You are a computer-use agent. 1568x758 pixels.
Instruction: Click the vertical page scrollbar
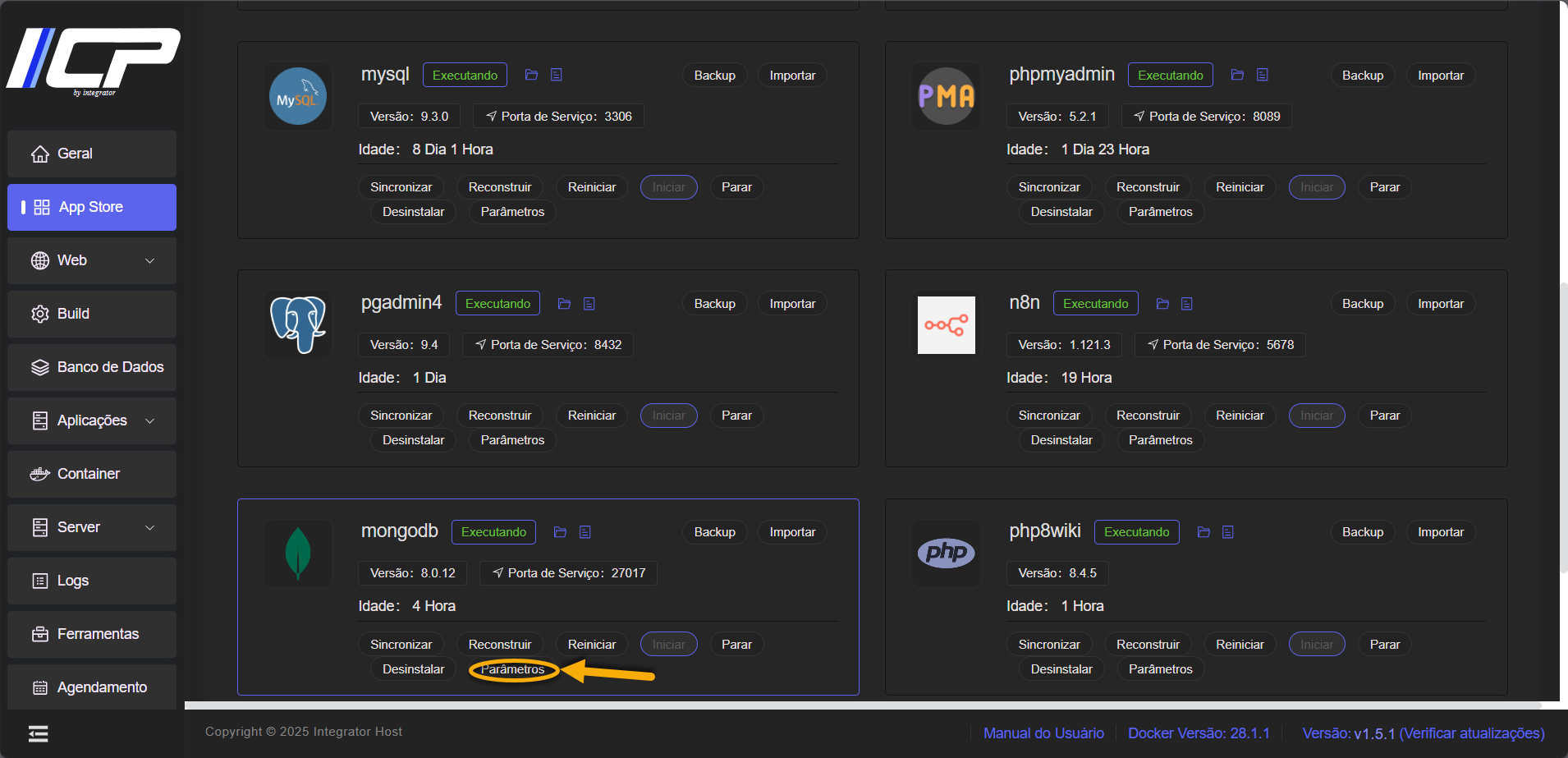[1563, 427]
